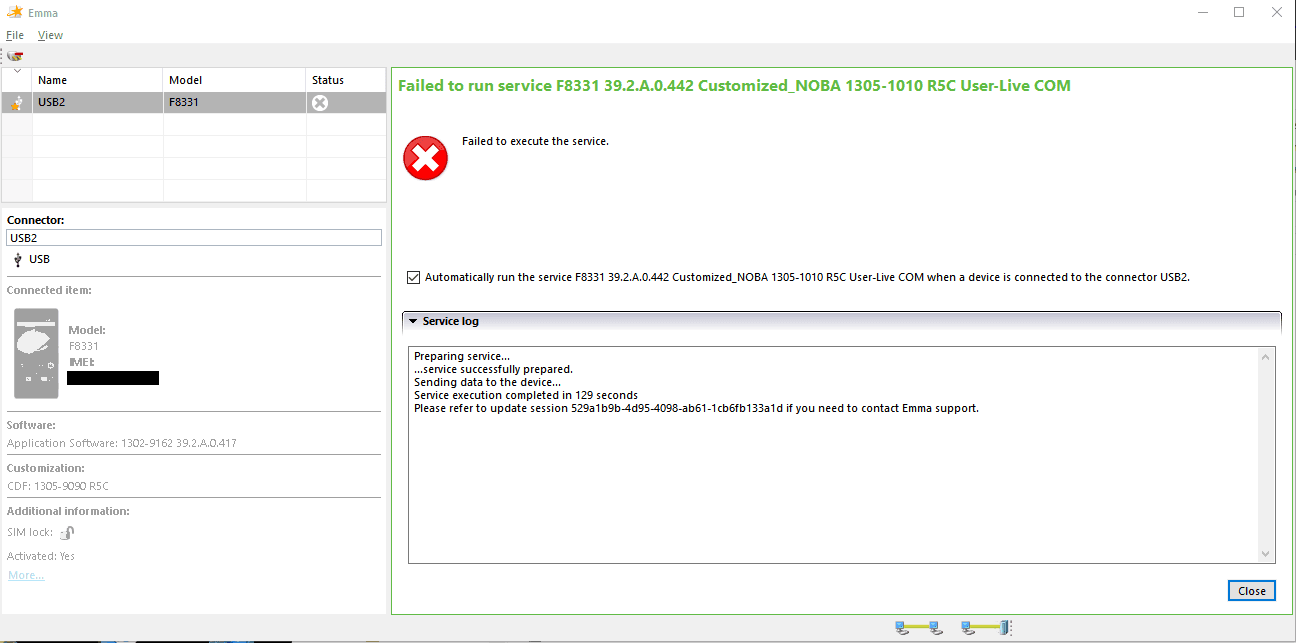The height and width of the screenshot is (643, 1296).
Task: Click the 'Activated: Yes' text
Action: (41, 556)
